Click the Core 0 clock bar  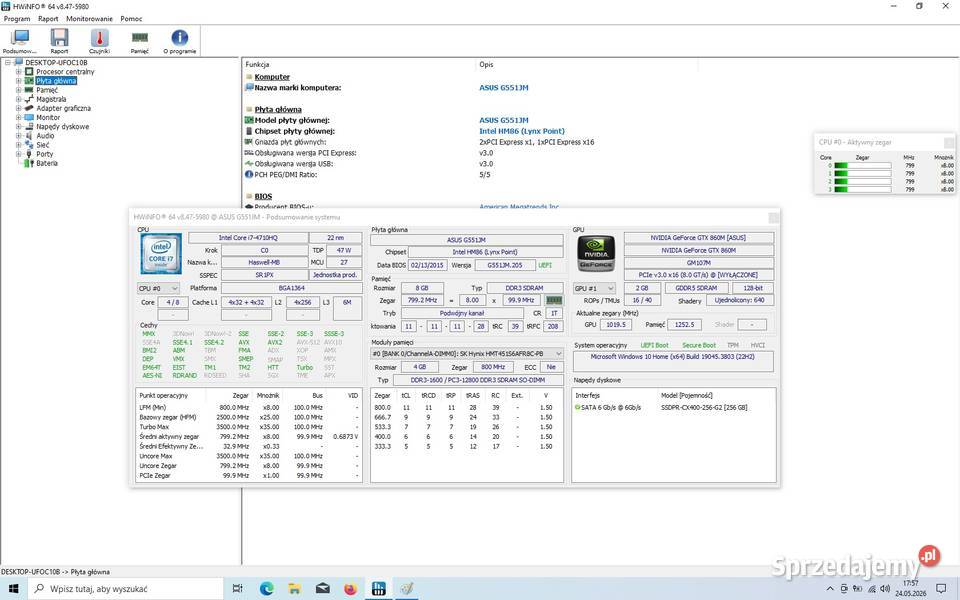pyautogui.click(x=863, y=165)
